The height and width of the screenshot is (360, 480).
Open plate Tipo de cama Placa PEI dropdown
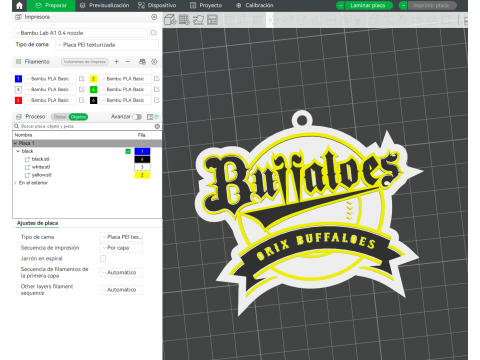121,237
